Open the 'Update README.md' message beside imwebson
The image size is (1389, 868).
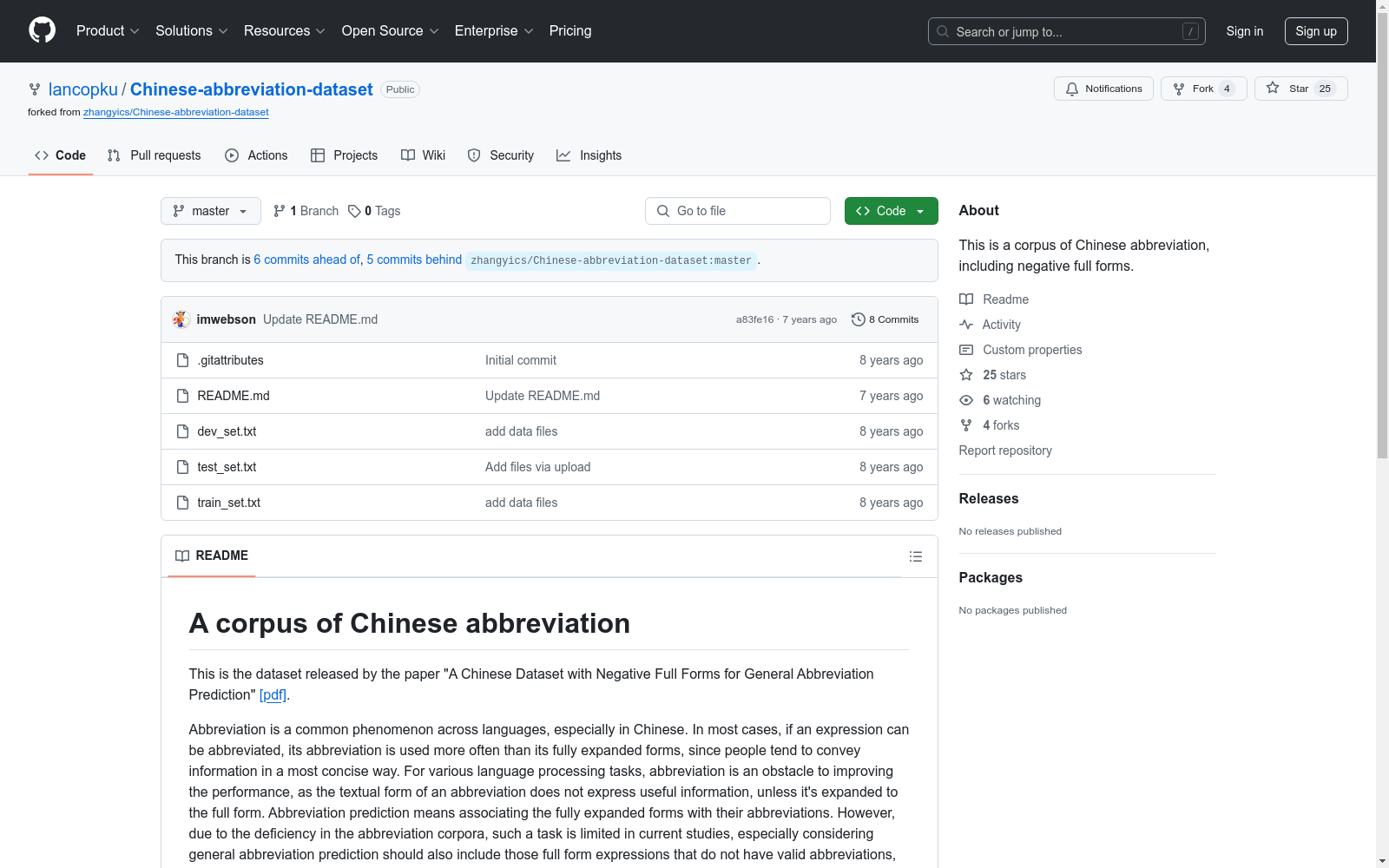320,319
